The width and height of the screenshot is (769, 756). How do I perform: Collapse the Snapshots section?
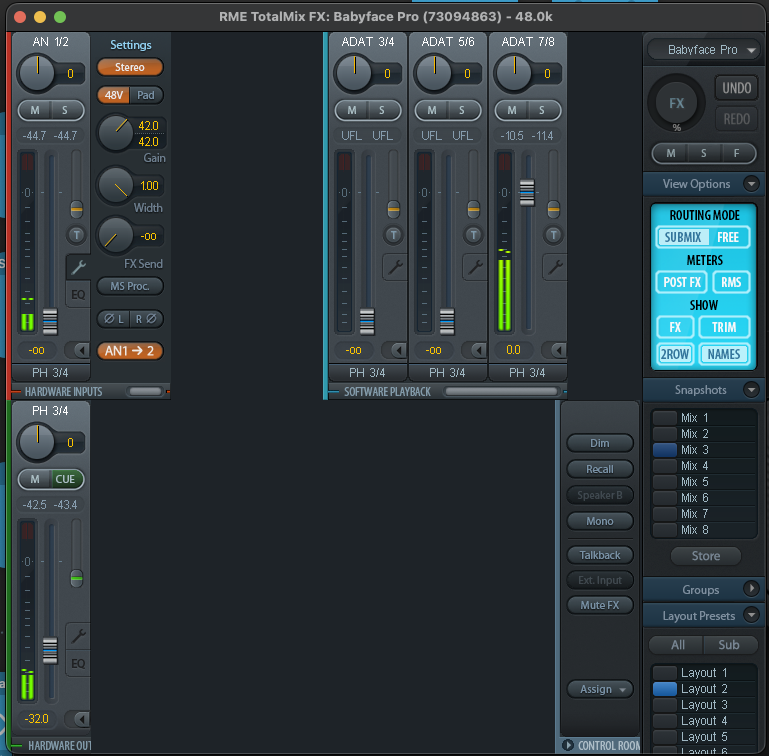751,390
